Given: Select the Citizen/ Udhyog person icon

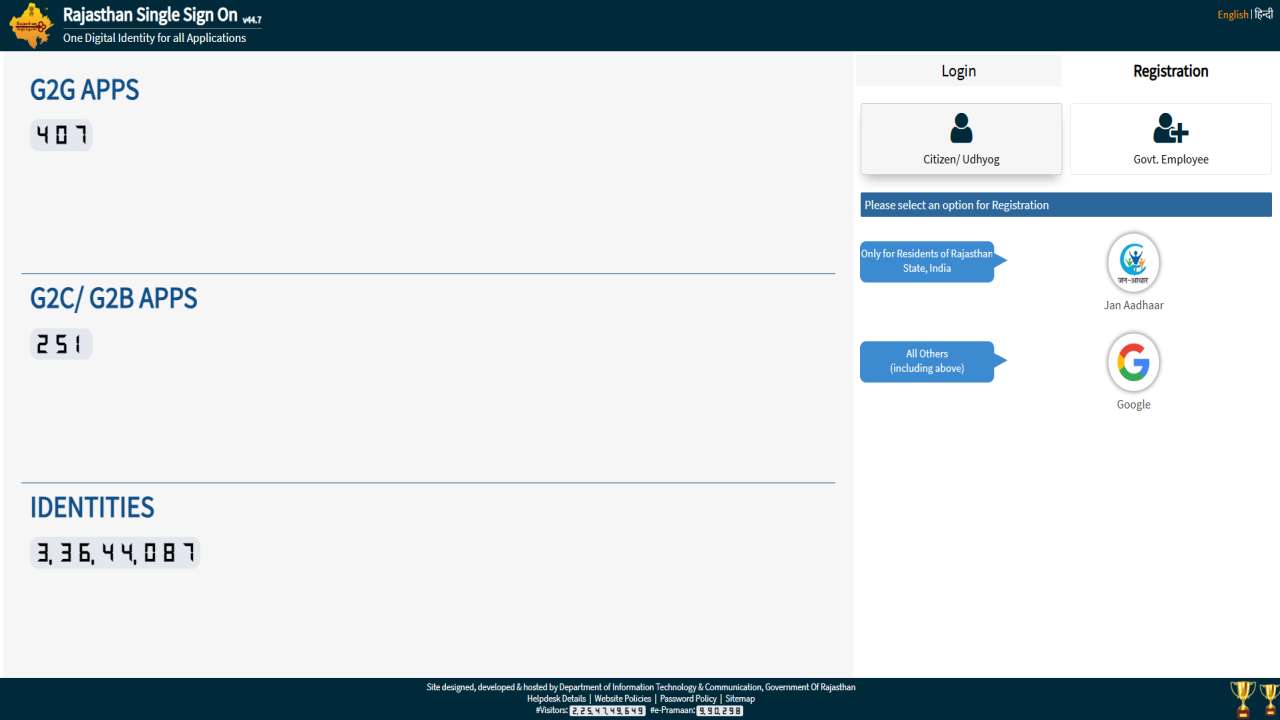Looking at the screenshot, I should pyautogui.click(x=961, y=128).
